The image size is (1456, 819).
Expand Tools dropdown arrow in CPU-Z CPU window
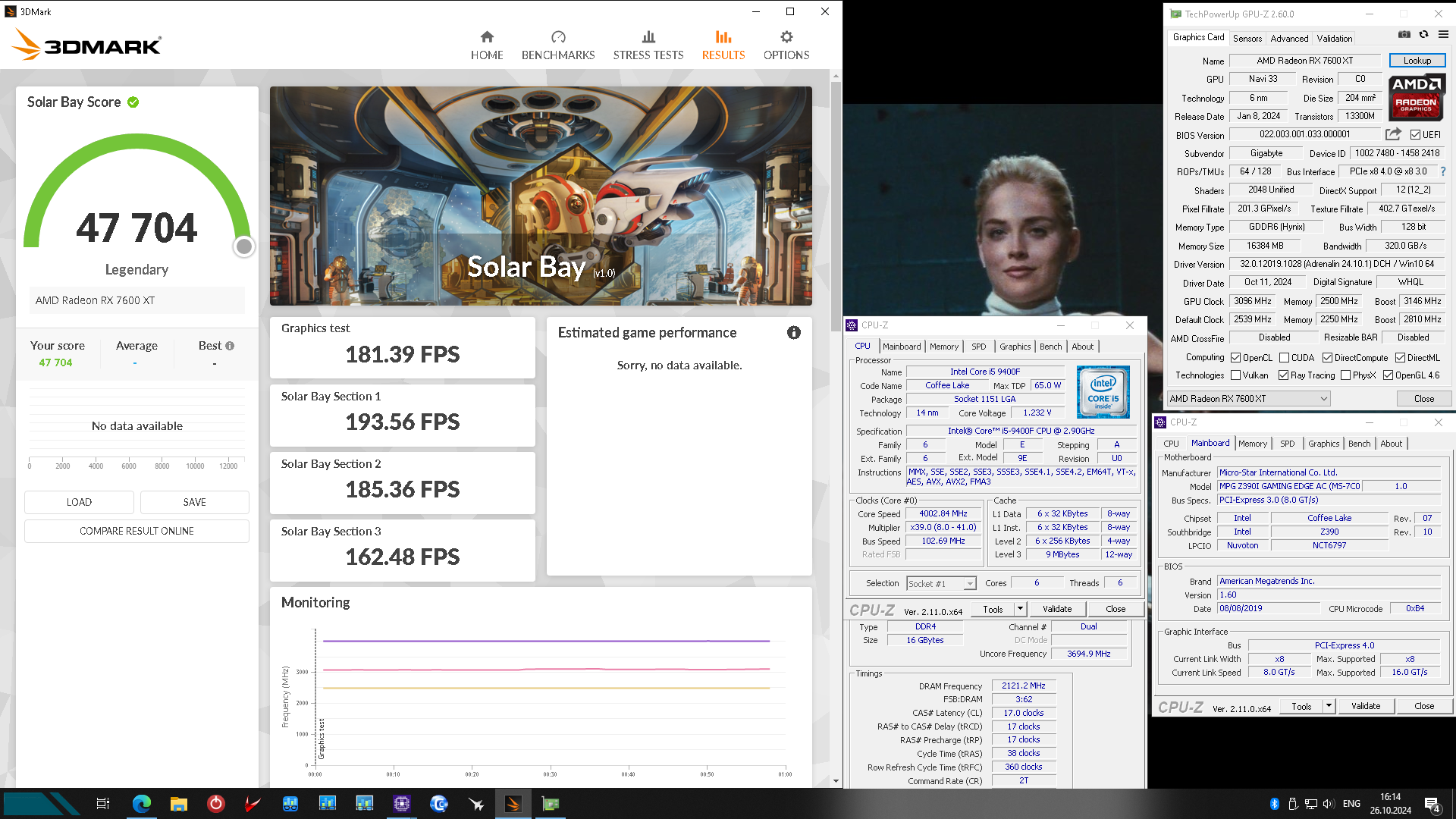[1020, 609]
